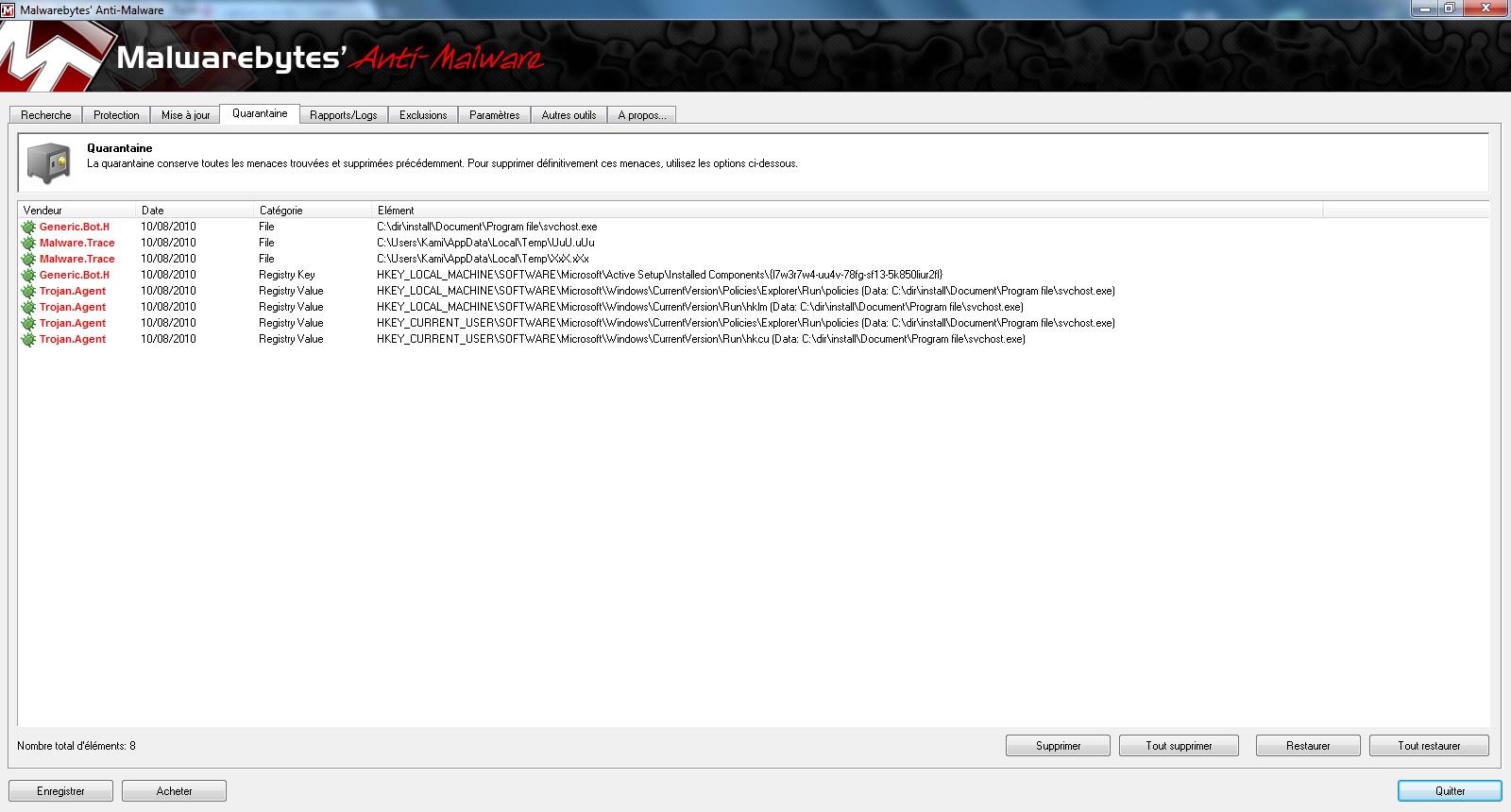Viewport: 1511px width, 812px height.
Task: Click the Registry Key category cell
Action: click(x=287, y=275)
